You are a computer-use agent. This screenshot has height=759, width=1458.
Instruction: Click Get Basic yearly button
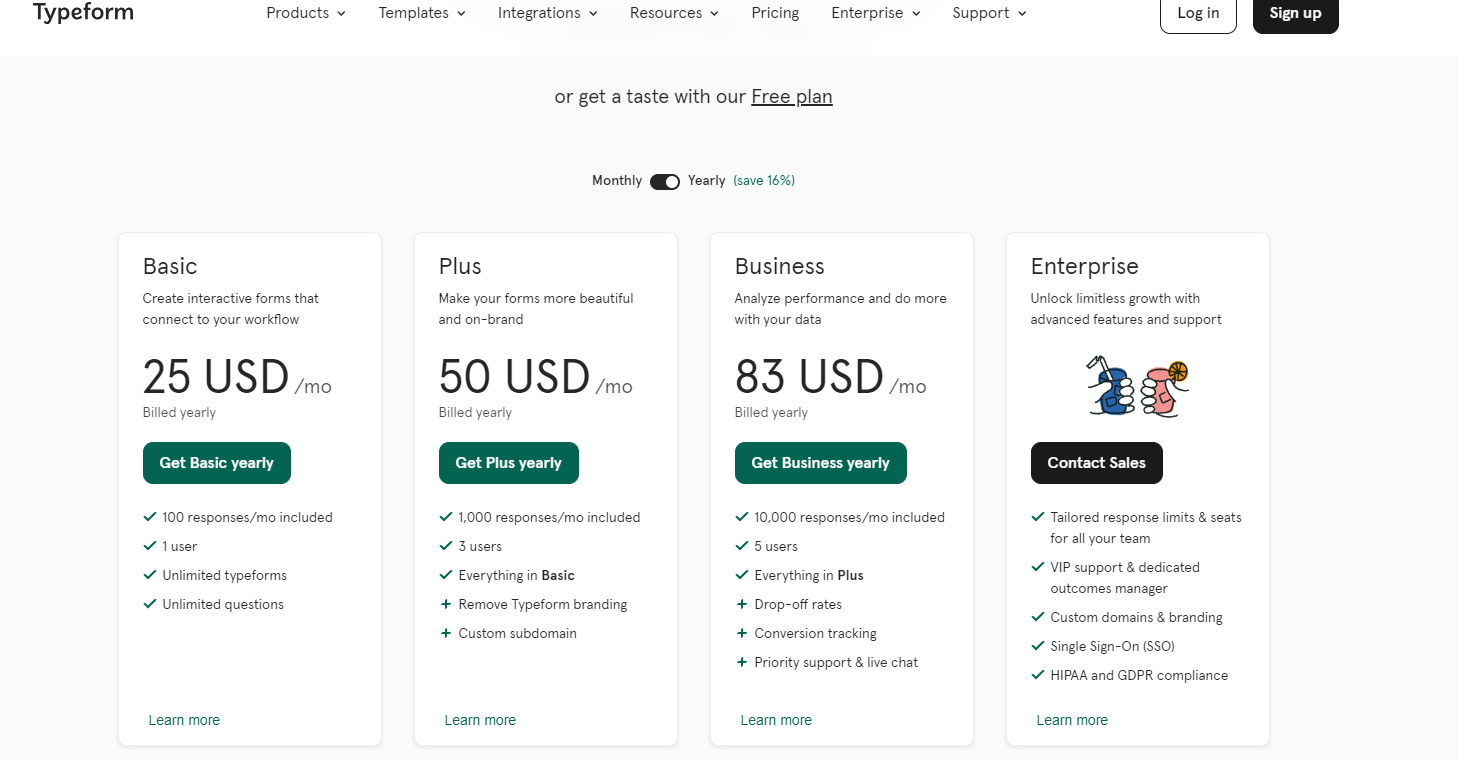point(217,463)
